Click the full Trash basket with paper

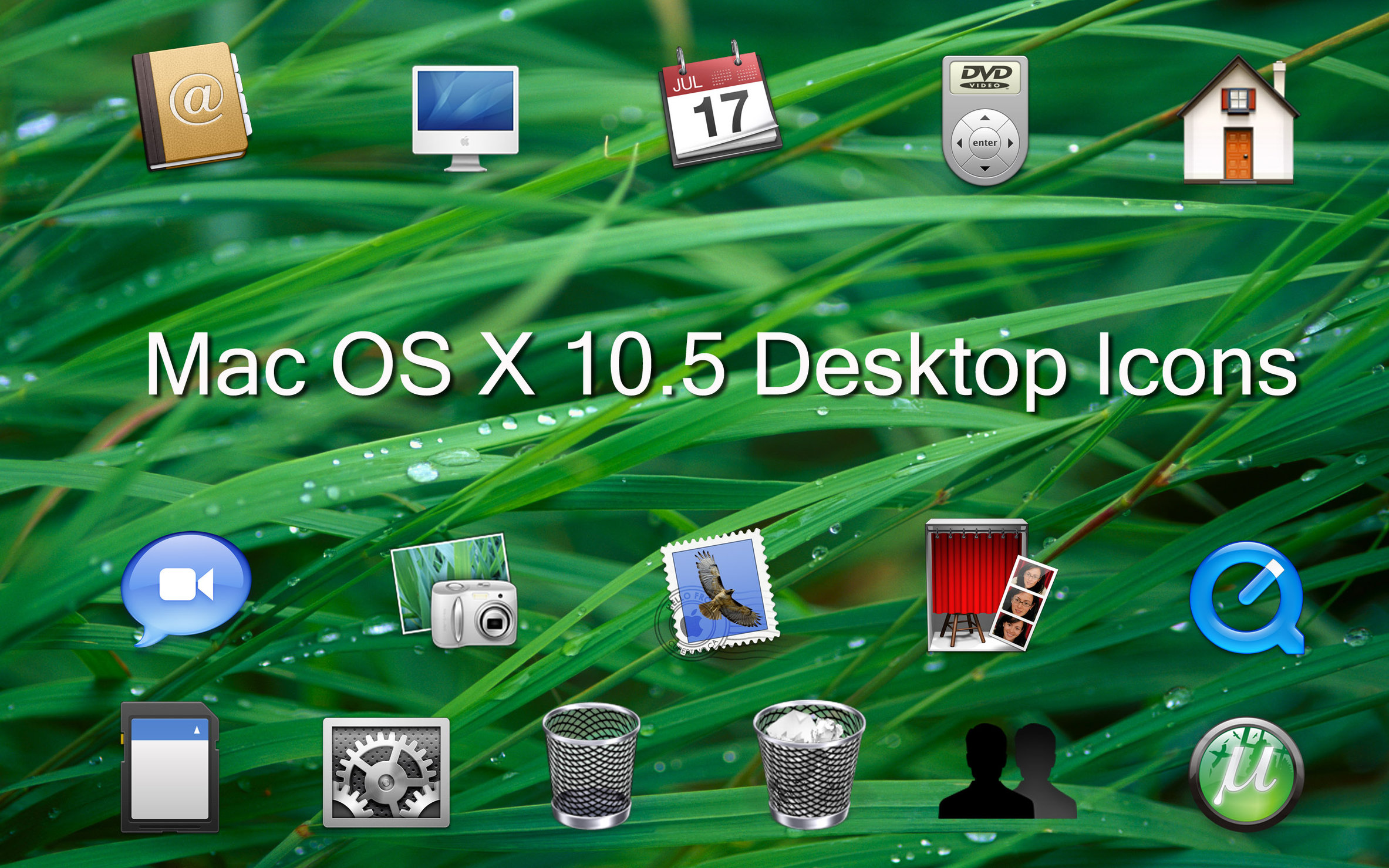point(809,764)
